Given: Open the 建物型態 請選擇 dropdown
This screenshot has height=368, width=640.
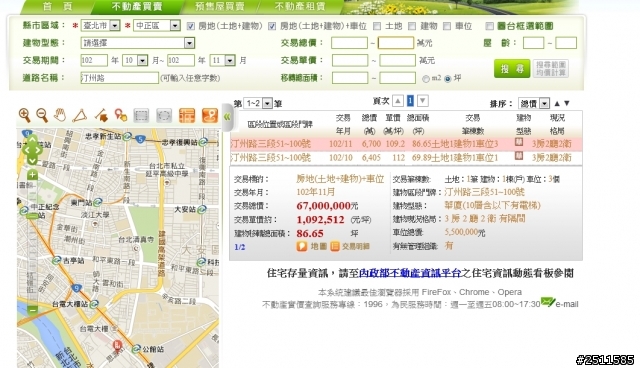Looking at the screenshot, I should [x=138, y=43].
